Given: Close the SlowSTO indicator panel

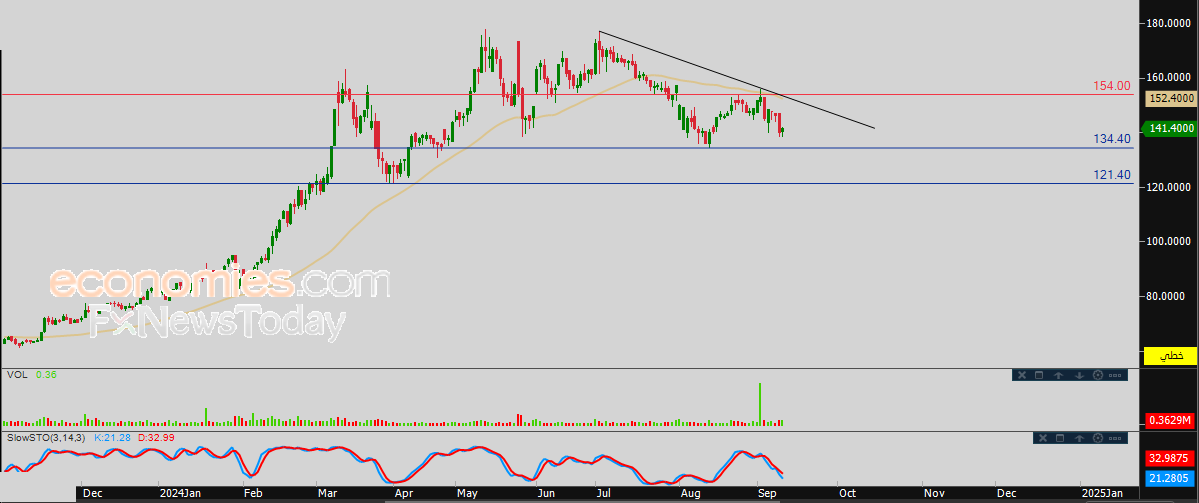Looking at the screenshot, I should click(x=1043, y=438).
